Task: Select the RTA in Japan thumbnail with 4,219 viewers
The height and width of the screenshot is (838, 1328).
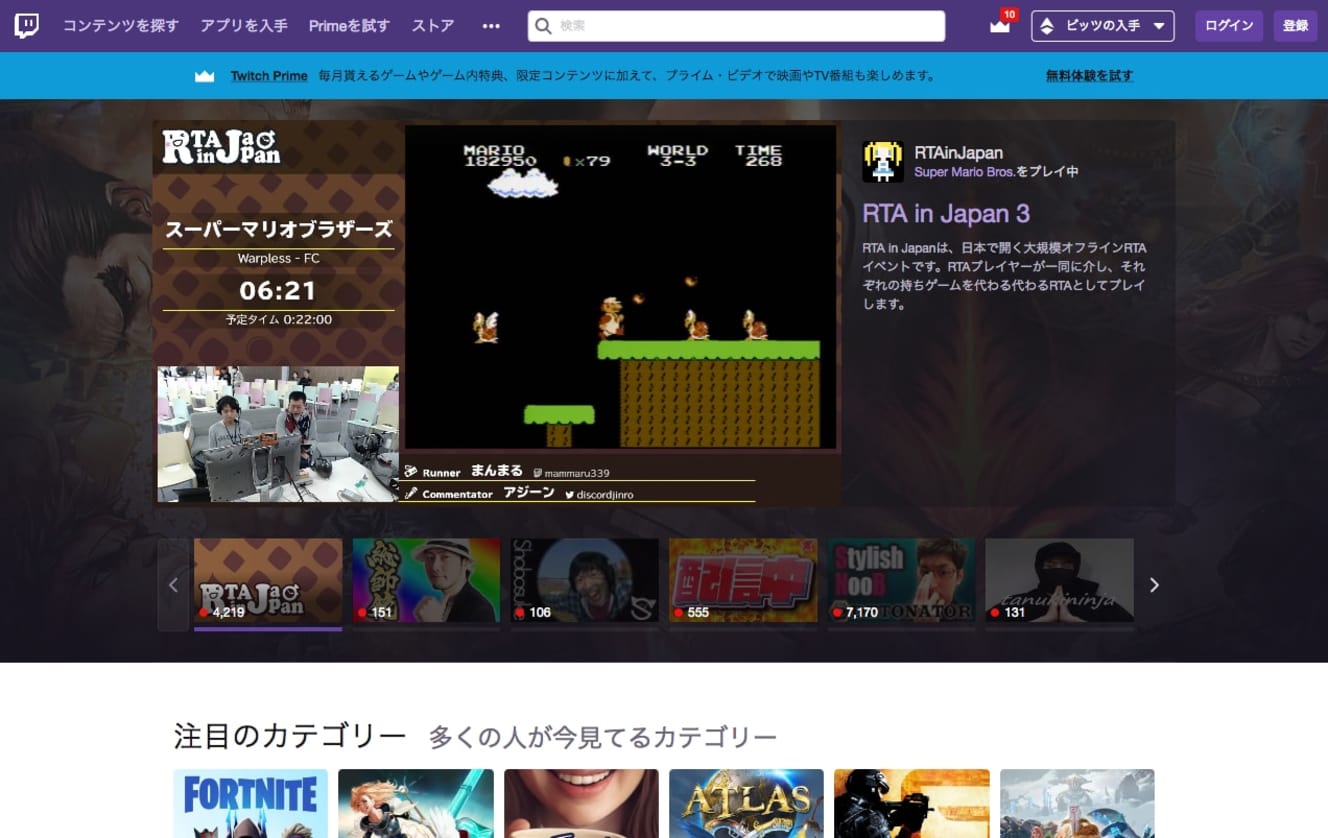Action: pos(268,581)
